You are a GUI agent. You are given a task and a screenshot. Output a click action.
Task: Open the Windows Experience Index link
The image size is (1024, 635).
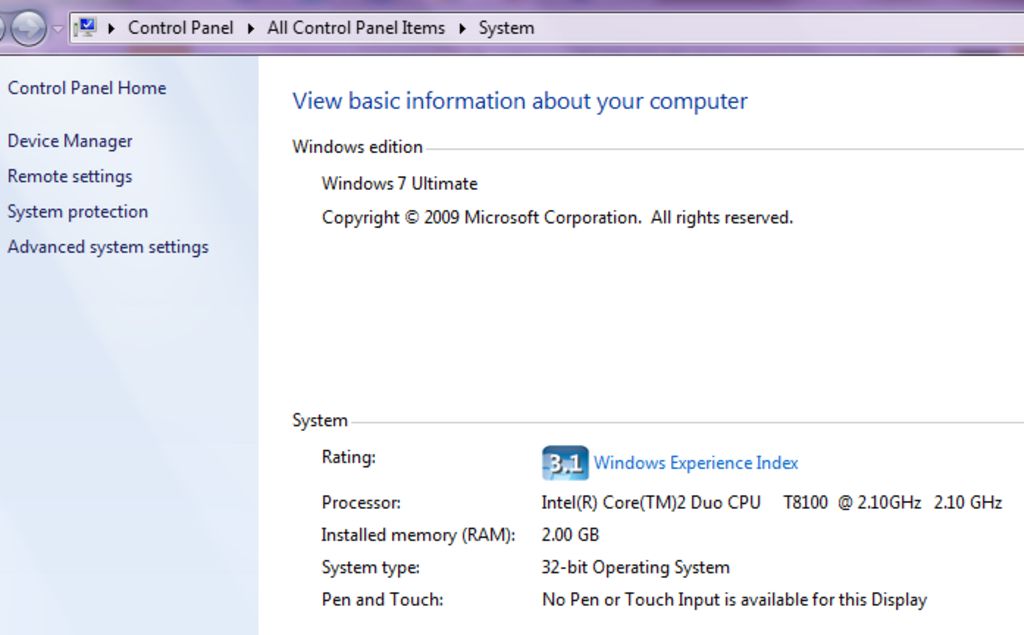pyautogui.click(x=696, y=463)
